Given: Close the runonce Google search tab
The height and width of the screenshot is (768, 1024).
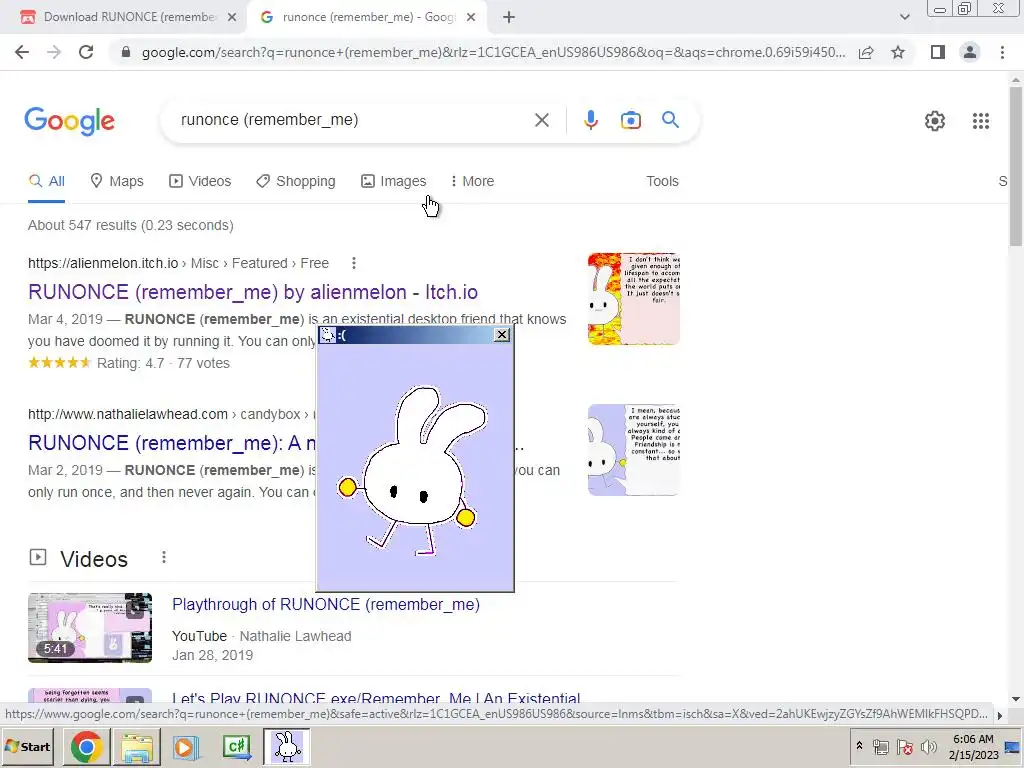Looking at the screenshot, I should coord(471,17).
